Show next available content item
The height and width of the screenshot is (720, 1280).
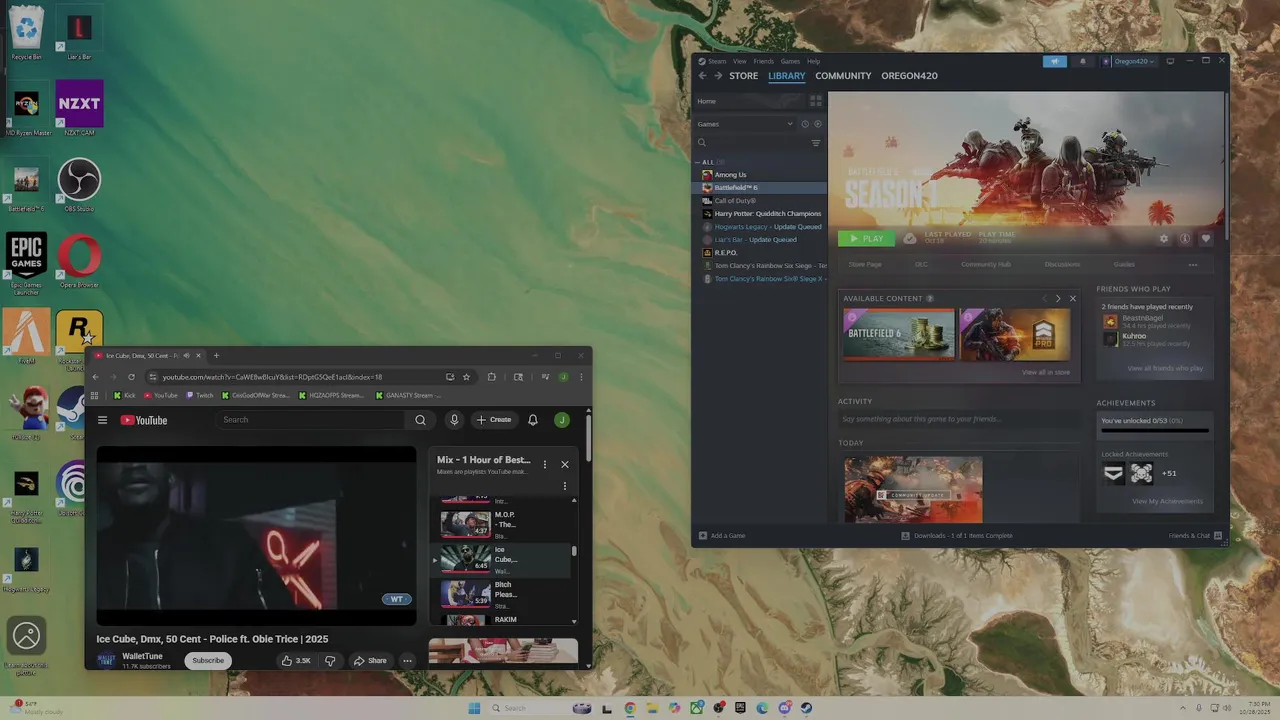1058,299
